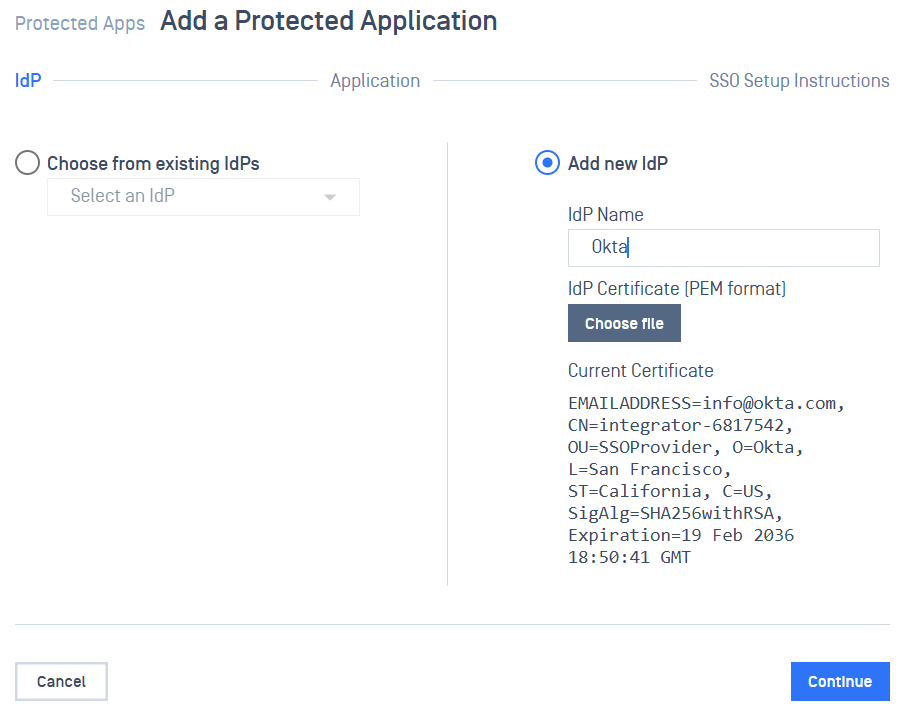Click the 'Current Certificate' label
The width and height of the screenshot is (920, 725).
point(640,371)
